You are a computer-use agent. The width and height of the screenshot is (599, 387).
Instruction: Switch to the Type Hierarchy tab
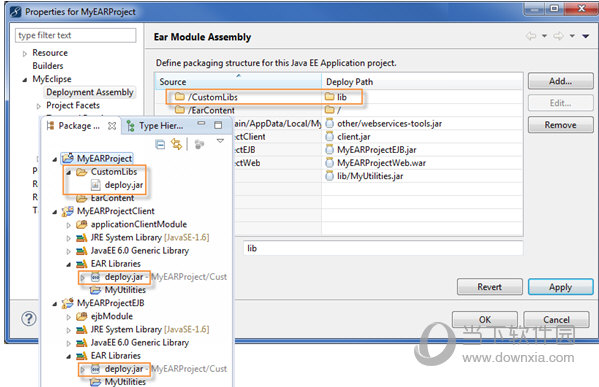click(x=155, y=126)
